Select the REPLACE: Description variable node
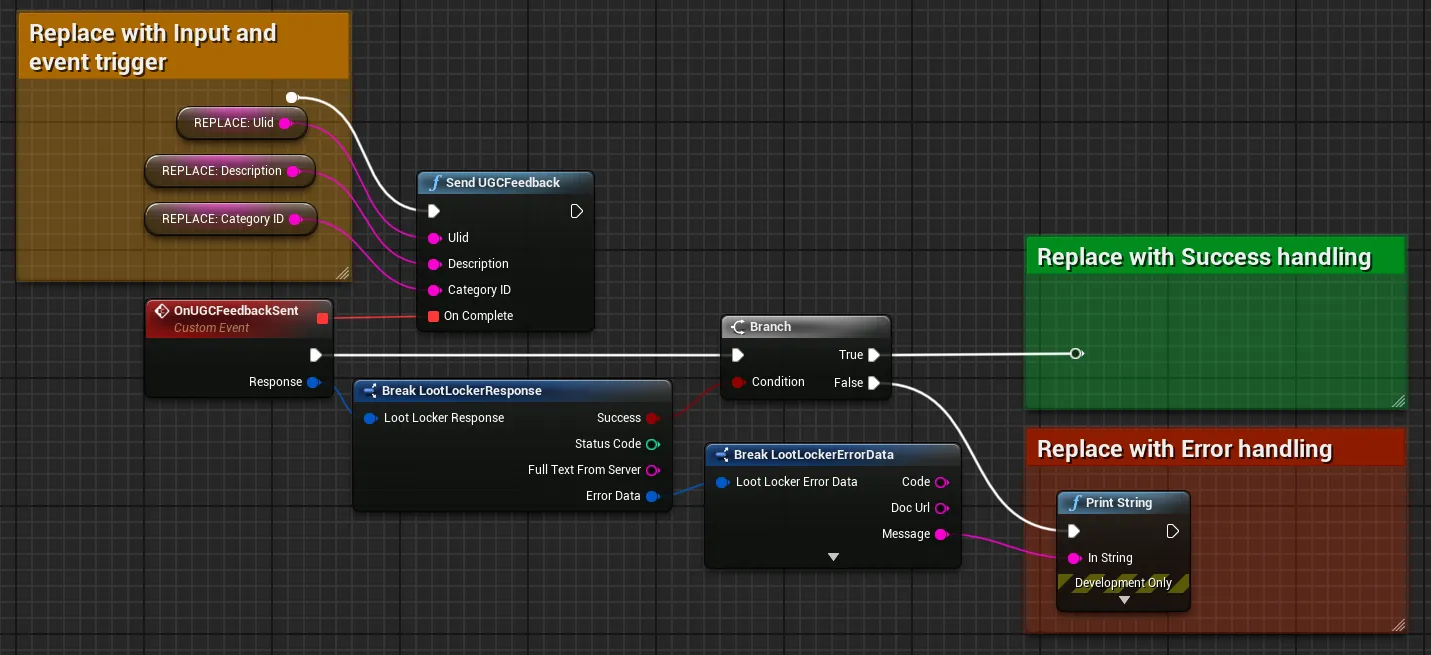 click(x=229, y=171)
